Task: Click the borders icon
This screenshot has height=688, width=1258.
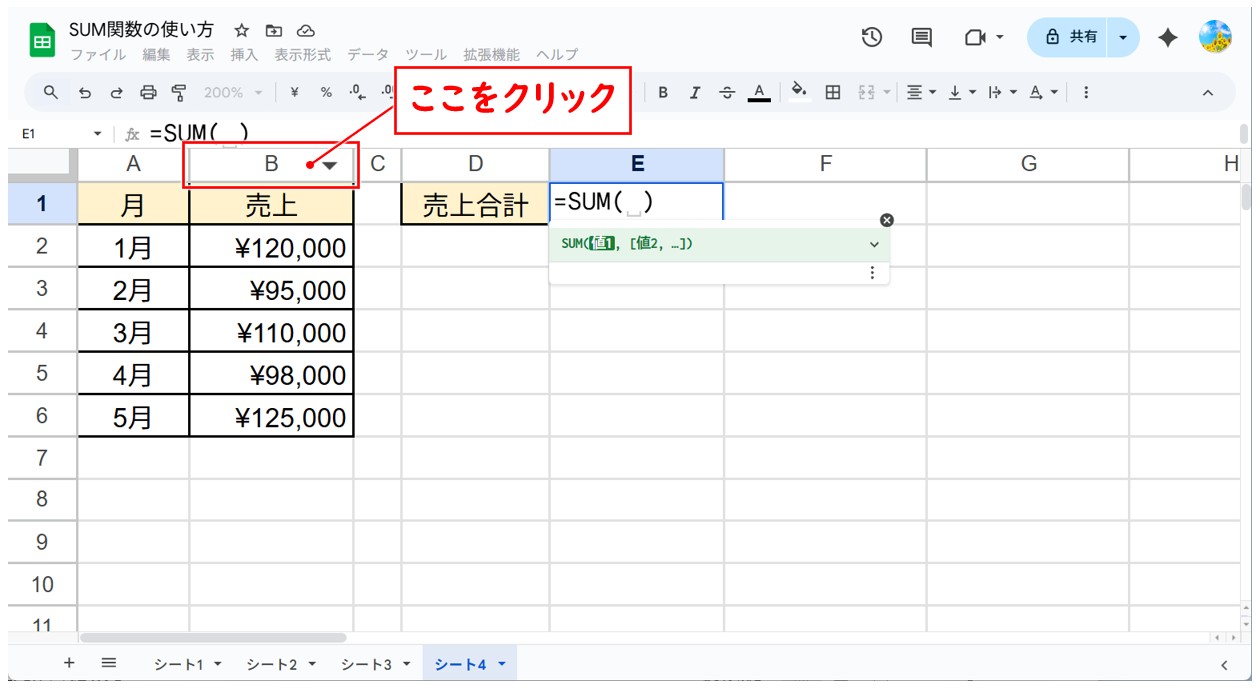Action: click(832, 93)
